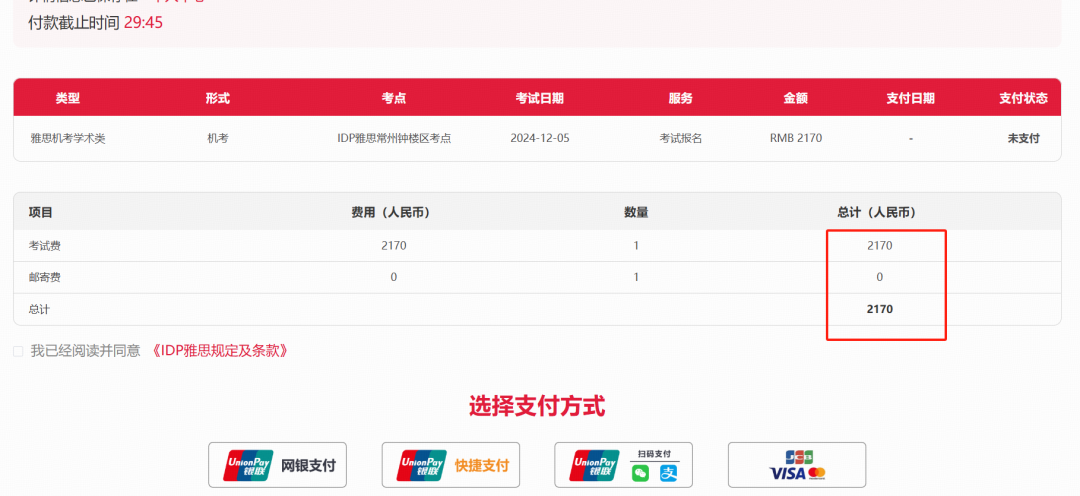Click the JCB logo icon
The image size is (1080, 496).
[799, 457]
